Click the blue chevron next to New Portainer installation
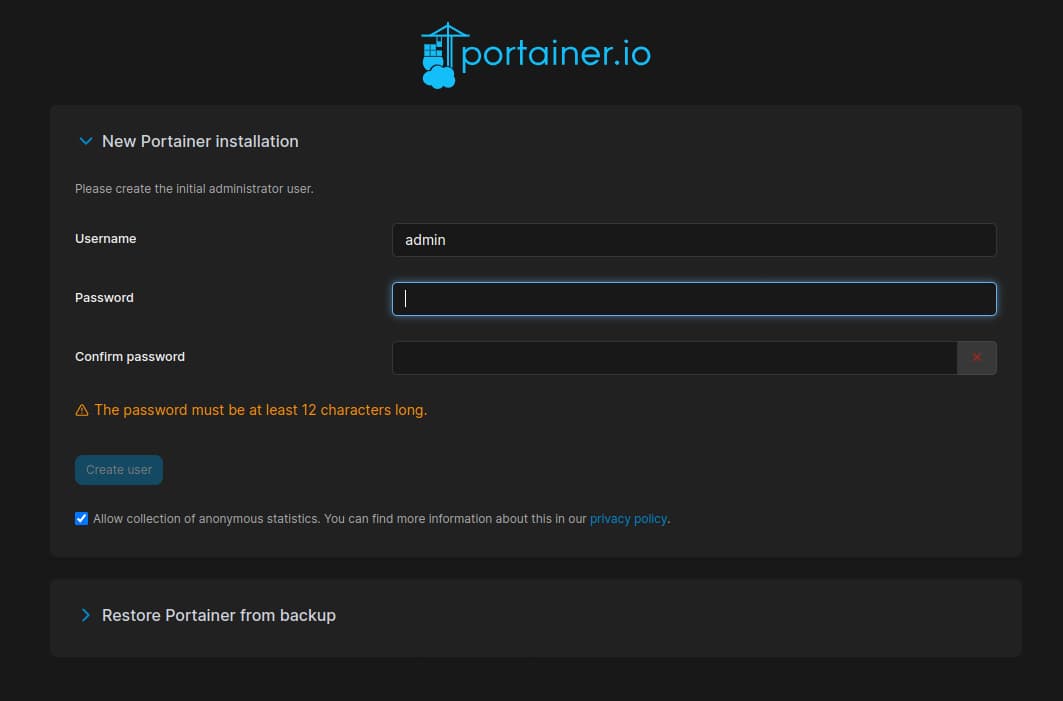The width and height of the screenshot is (1063, 701). coord(85,141)
